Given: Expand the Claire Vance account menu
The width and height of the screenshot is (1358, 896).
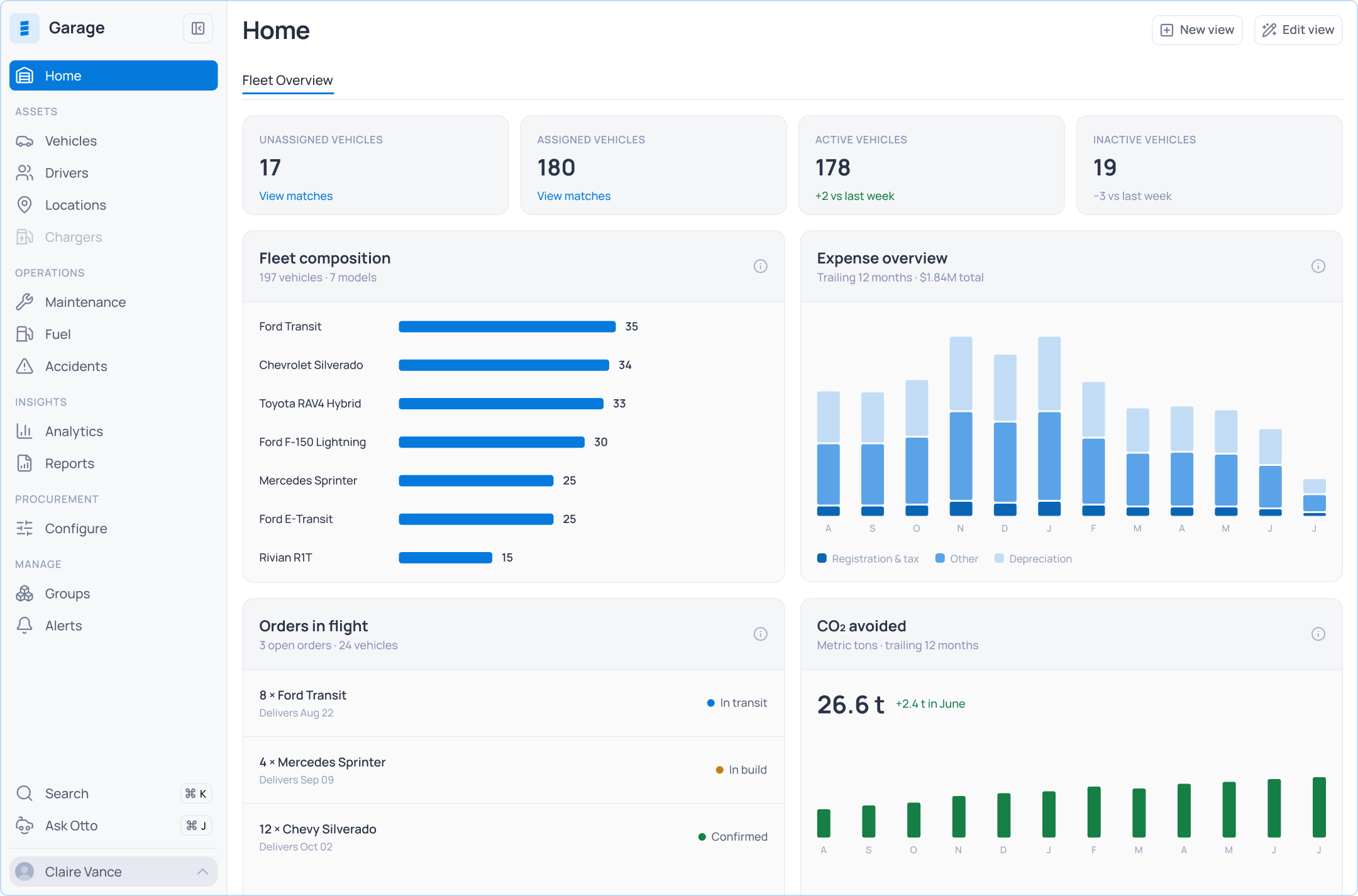Looking at the screenshot, I should [x=114, y=871].
